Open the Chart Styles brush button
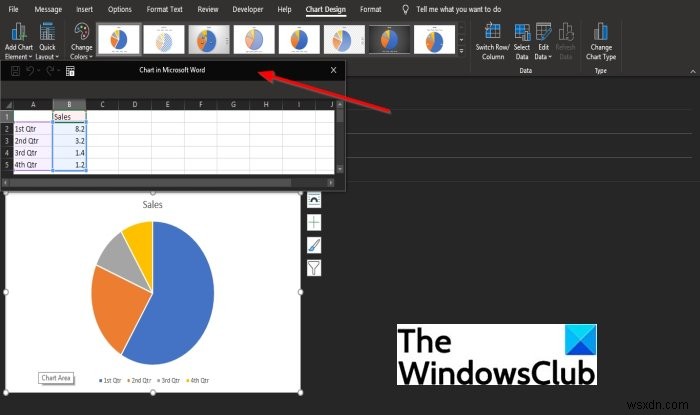700x415 pixels. (x=314, y=245)
